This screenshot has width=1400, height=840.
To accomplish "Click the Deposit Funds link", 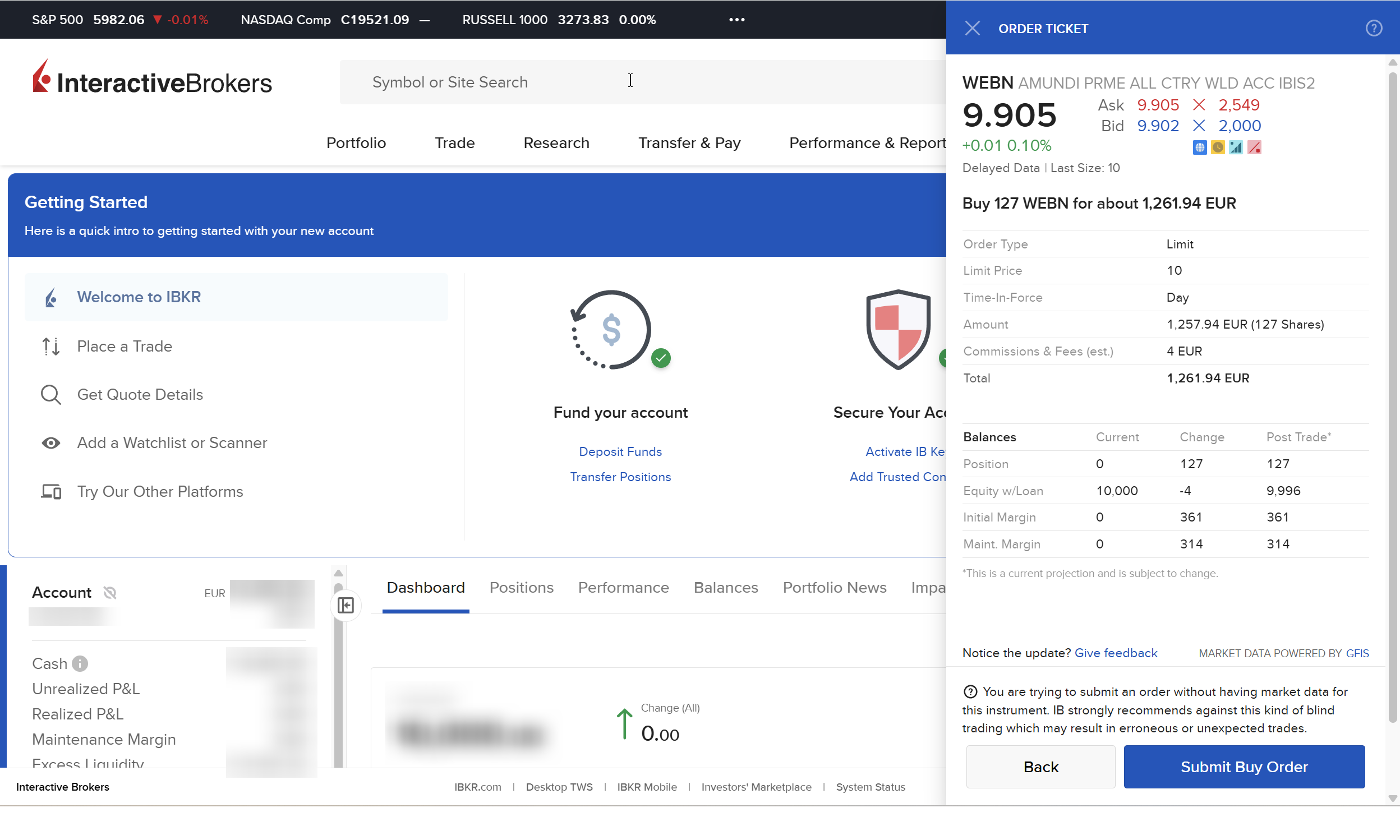I will (x=620, y=451).
